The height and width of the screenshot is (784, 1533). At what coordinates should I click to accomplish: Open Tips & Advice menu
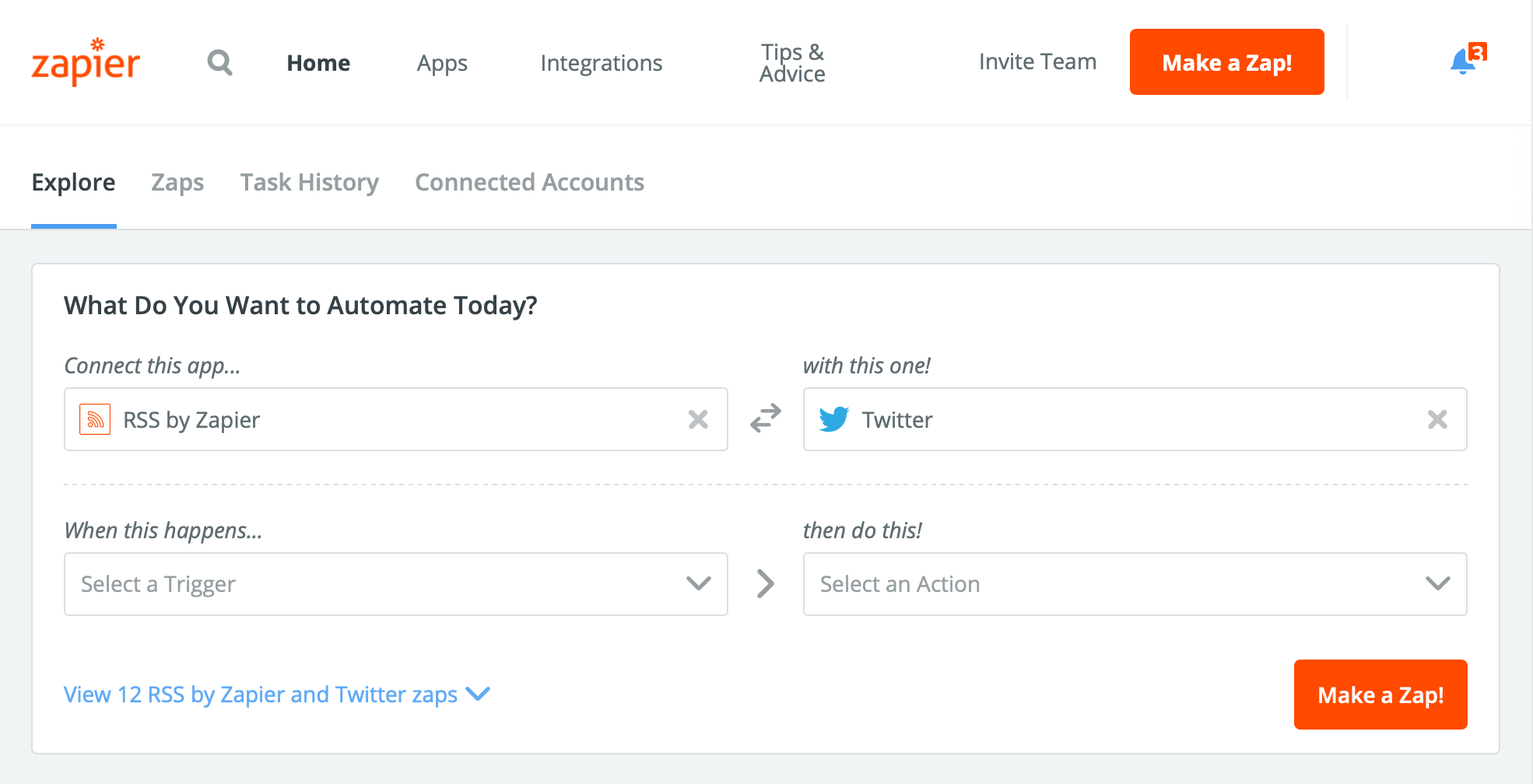(x=792, y=62)
